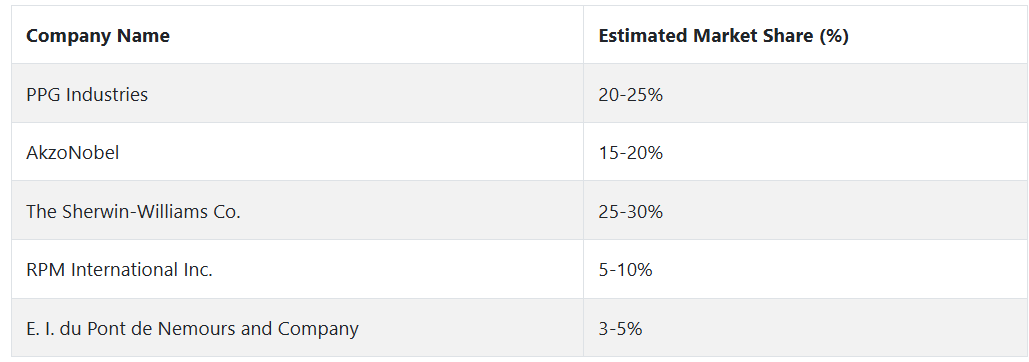1029x362 pixels.
Task: Click the (%) symbol in the header
Action: [x=835, y=35]
